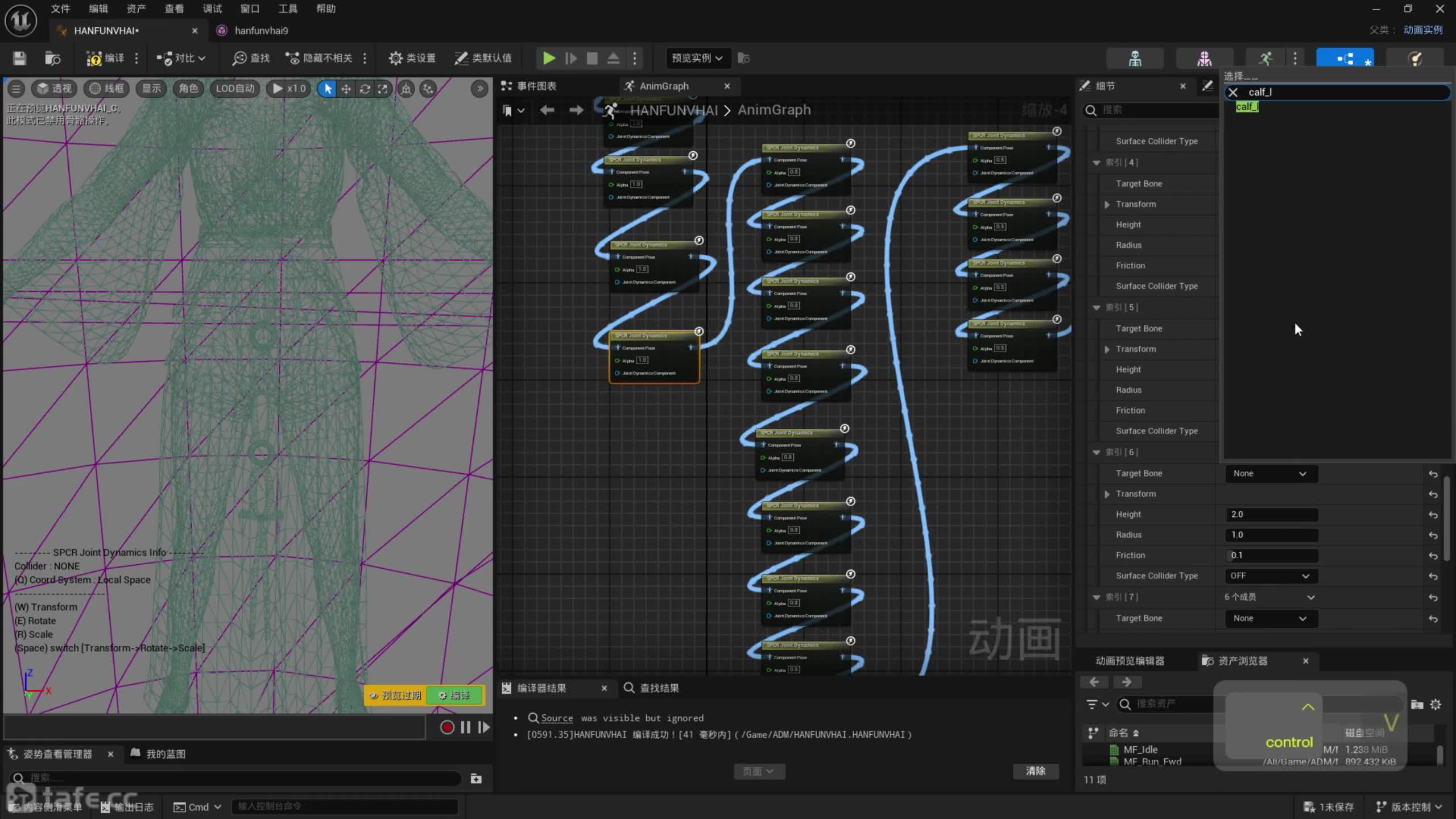Click the graph back arrow

point(547,110)
